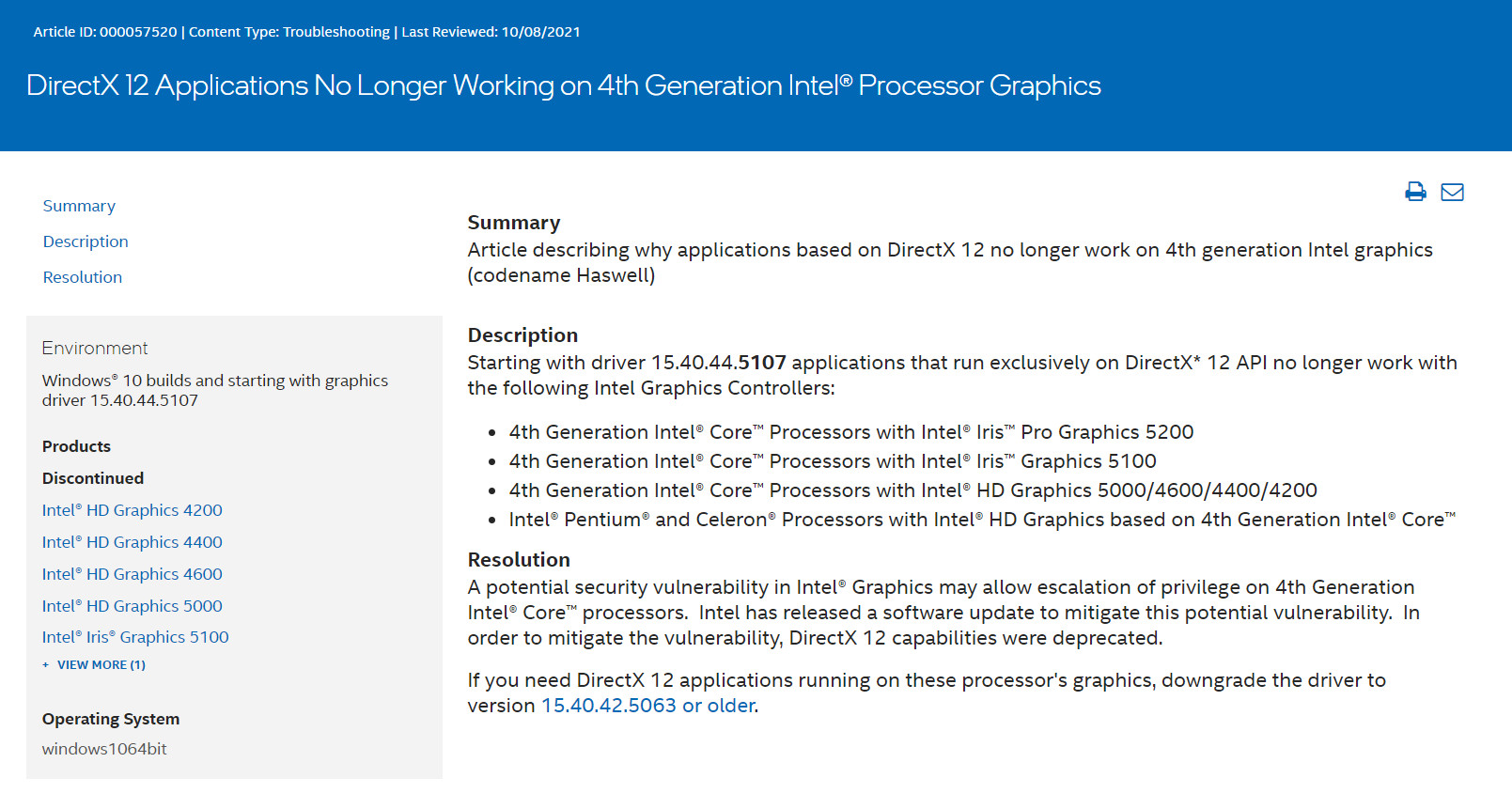Expand the VIEW MORE (1) products list
Viewport: 1512px width, 809px height.
point(101,664)
